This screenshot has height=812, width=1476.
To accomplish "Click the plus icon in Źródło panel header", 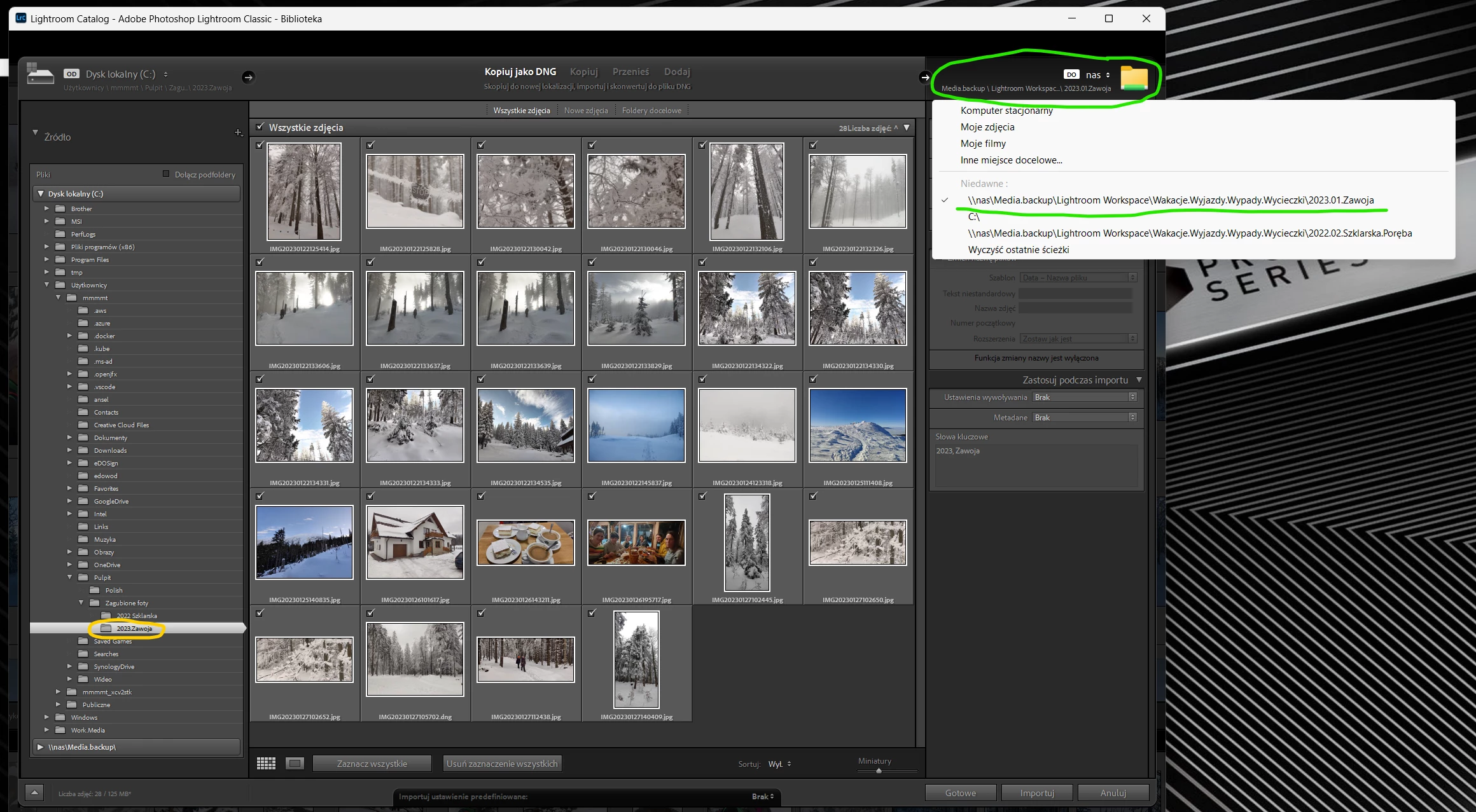I will click(x=238, y=132).
